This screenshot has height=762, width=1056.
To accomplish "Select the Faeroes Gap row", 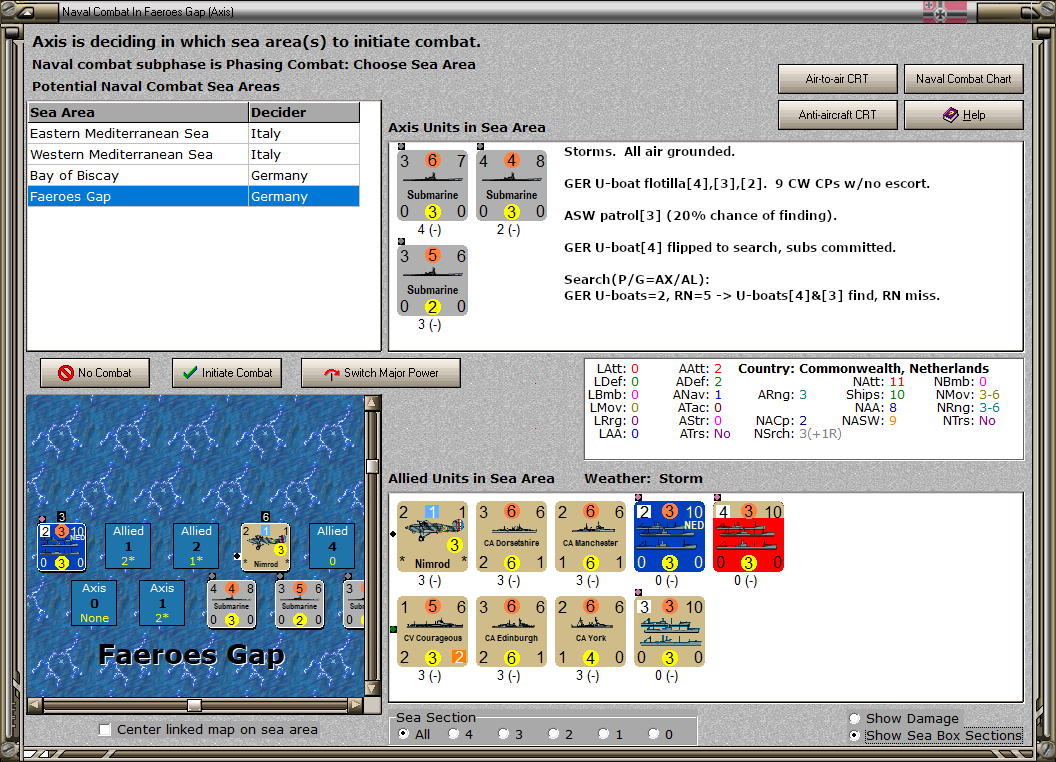I will click(194, 196).
